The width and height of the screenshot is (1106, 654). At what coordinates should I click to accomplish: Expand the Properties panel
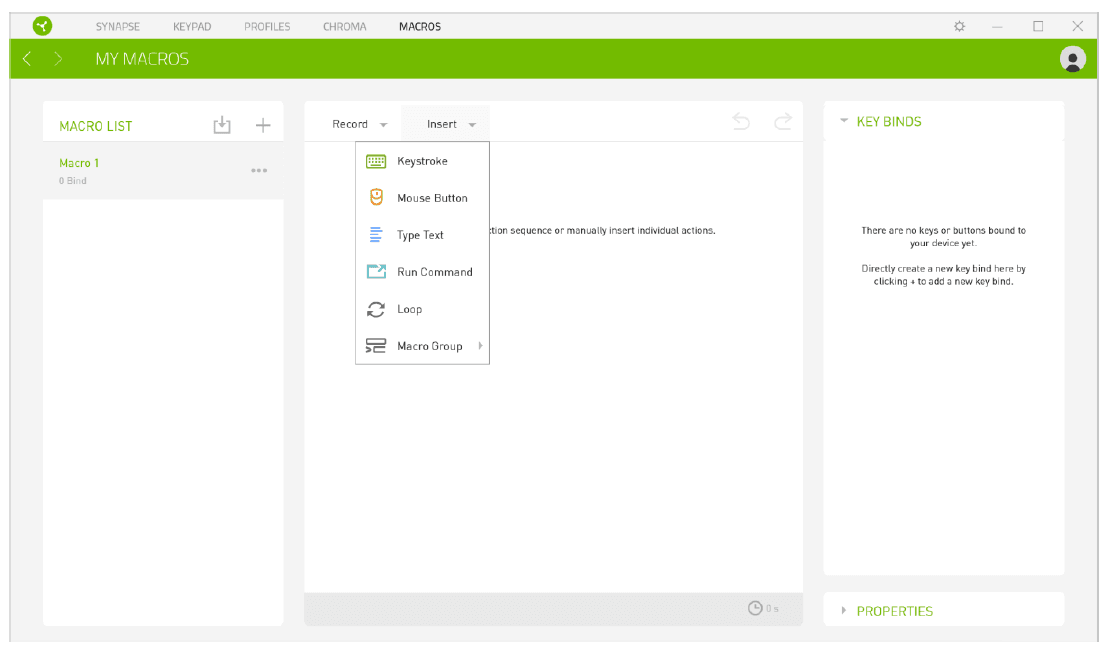coord(894,611)
